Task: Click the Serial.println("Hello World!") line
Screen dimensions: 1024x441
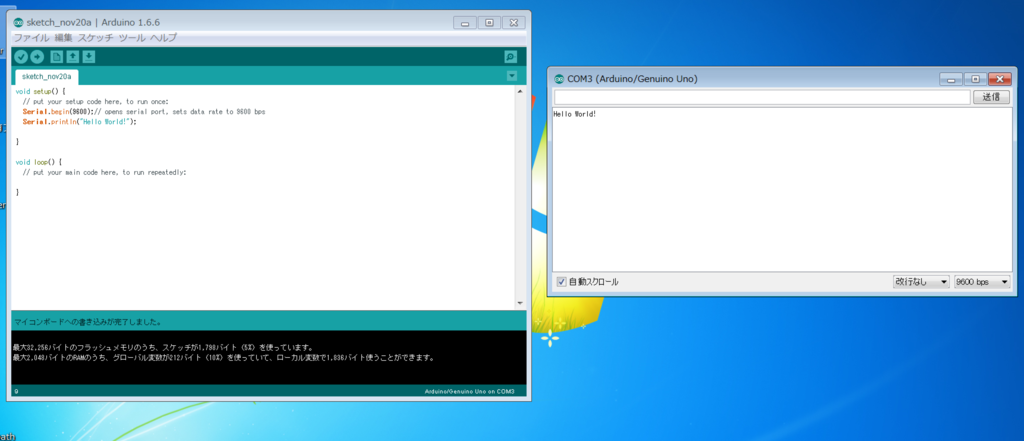Action: point(80,122)
